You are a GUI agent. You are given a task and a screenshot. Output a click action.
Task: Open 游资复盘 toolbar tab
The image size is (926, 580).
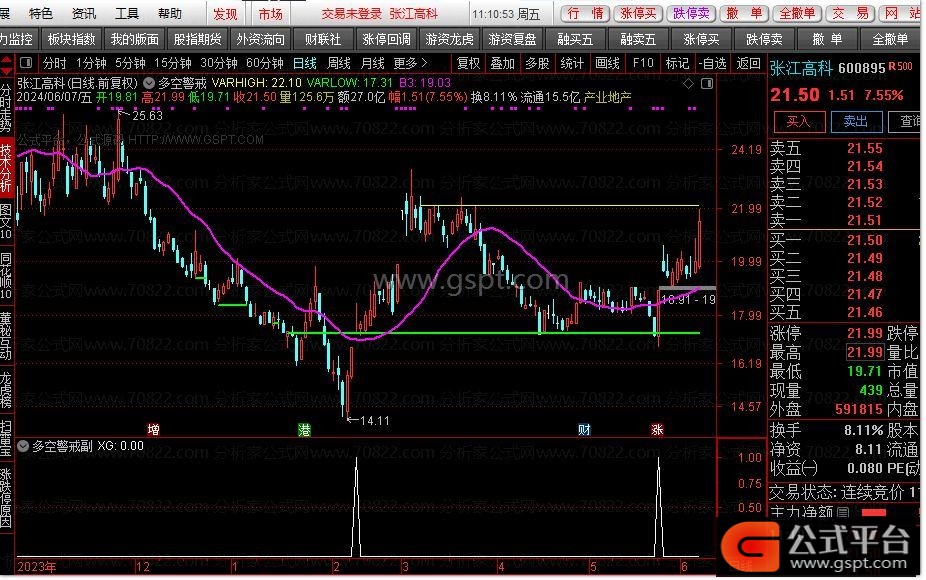tap(512, 40)
